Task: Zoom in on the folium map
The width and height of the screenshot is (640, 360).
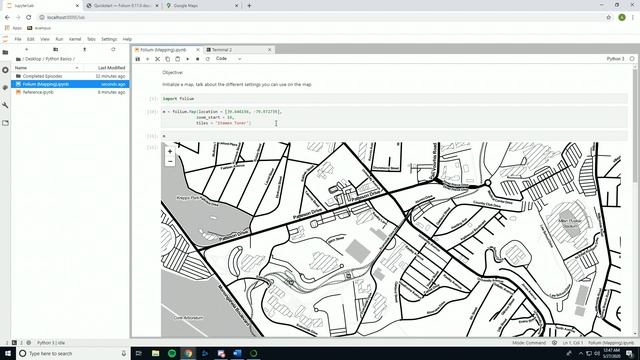Action: pyautogui.click(x=170, y=151)
